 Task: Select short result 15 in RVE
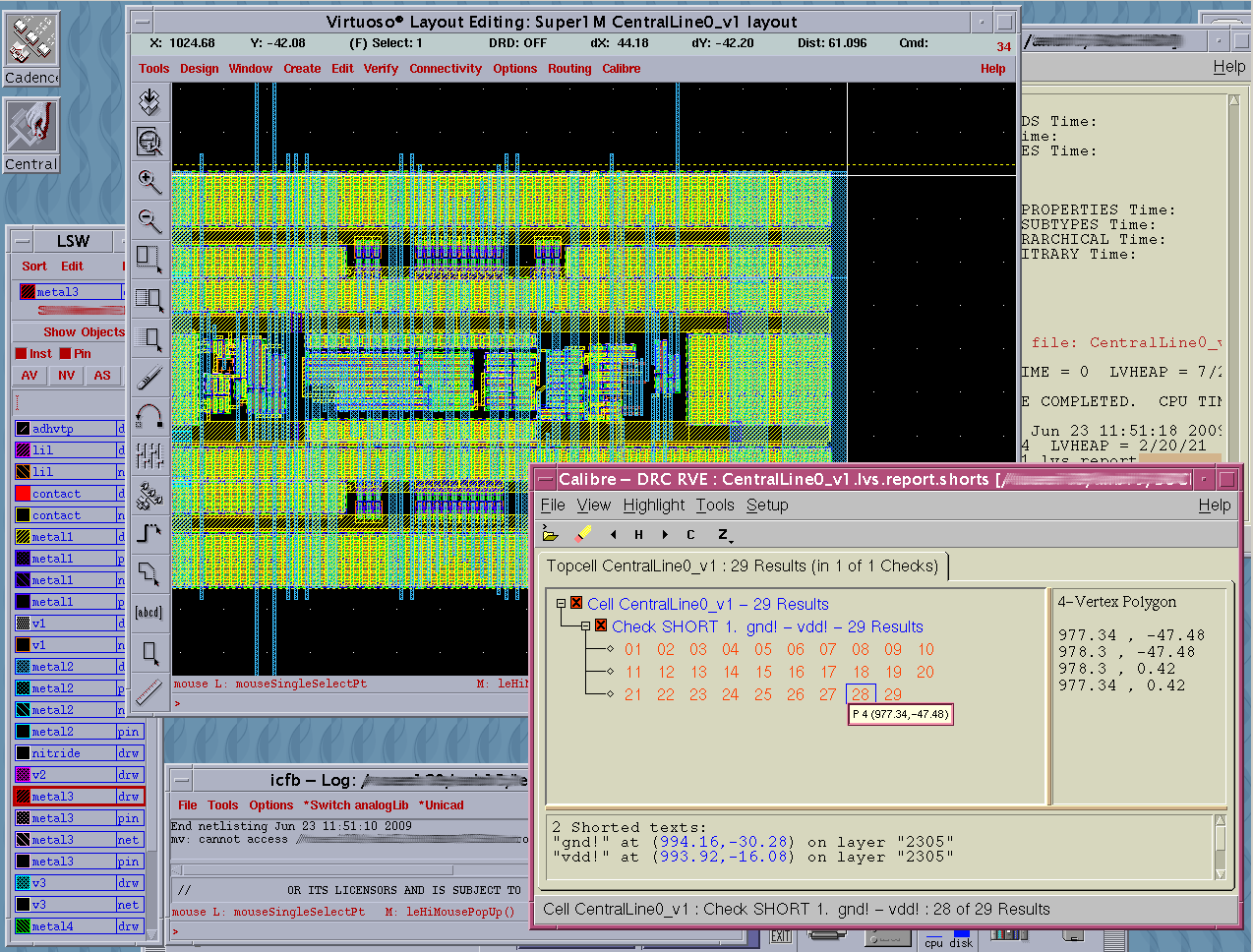click(x=763, y=672)
